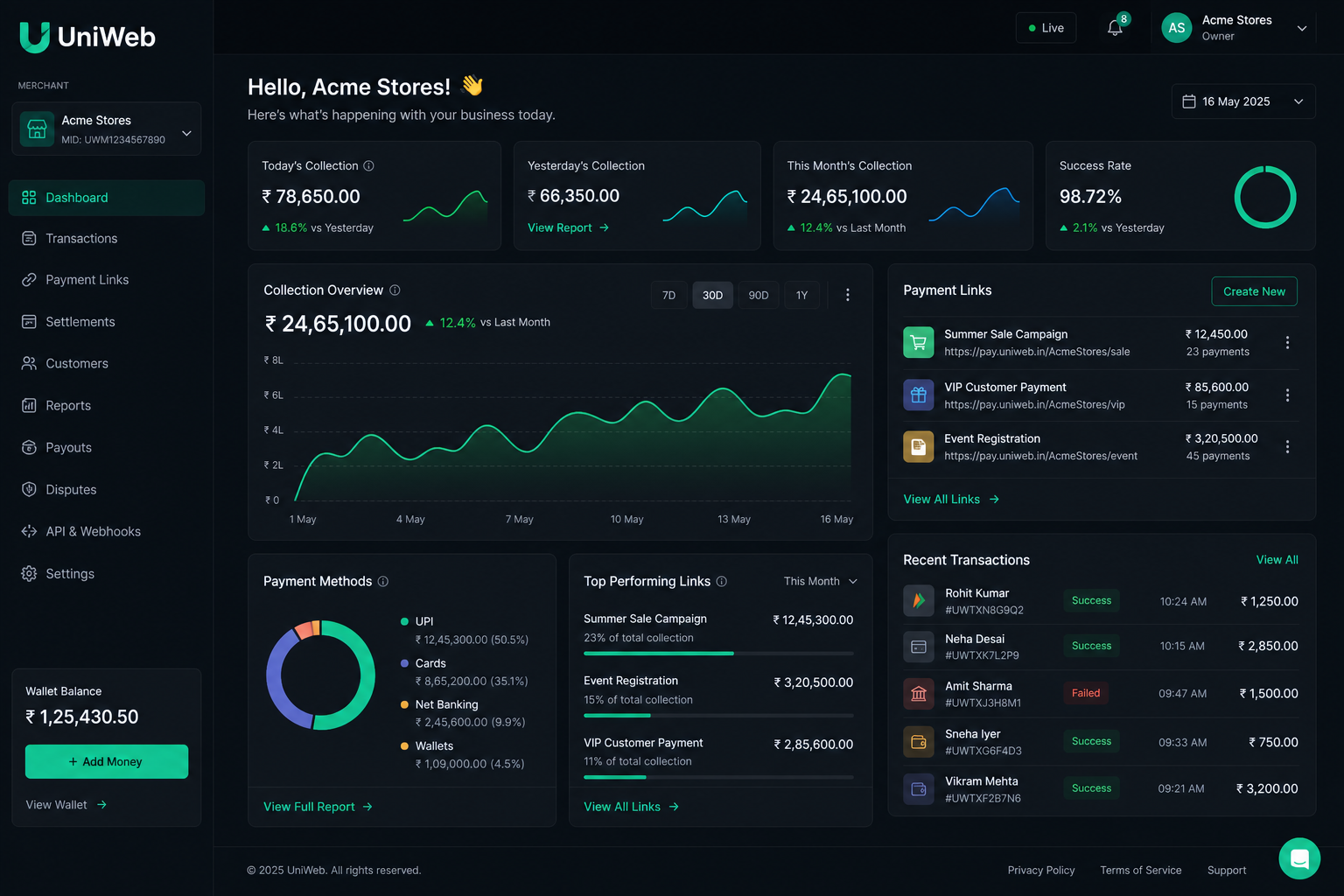Viewport: 1344px width, 896px height.
Task: Click the Settings gear icon in sidebar
Action: [x=29, y=573]
